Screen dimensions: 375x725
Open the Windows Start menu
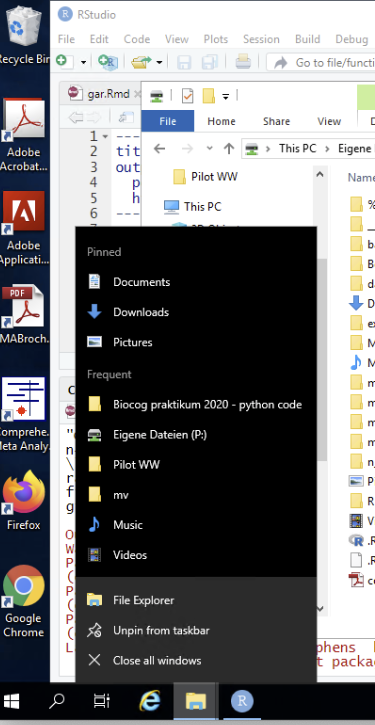pyautogui.click(x=12, y=702)
